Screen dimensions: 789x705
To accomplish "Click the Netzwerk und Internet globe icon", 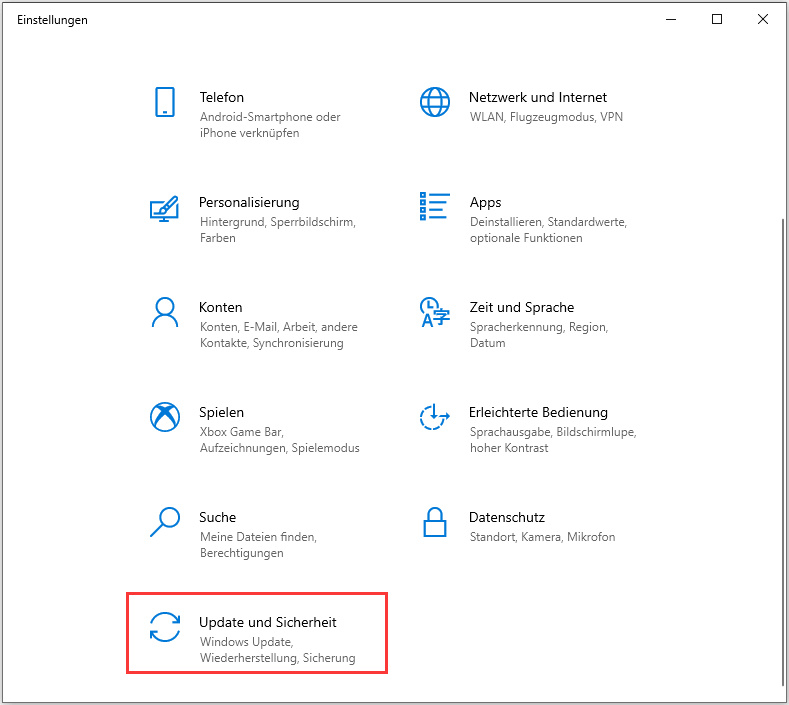I will point(434,102).
